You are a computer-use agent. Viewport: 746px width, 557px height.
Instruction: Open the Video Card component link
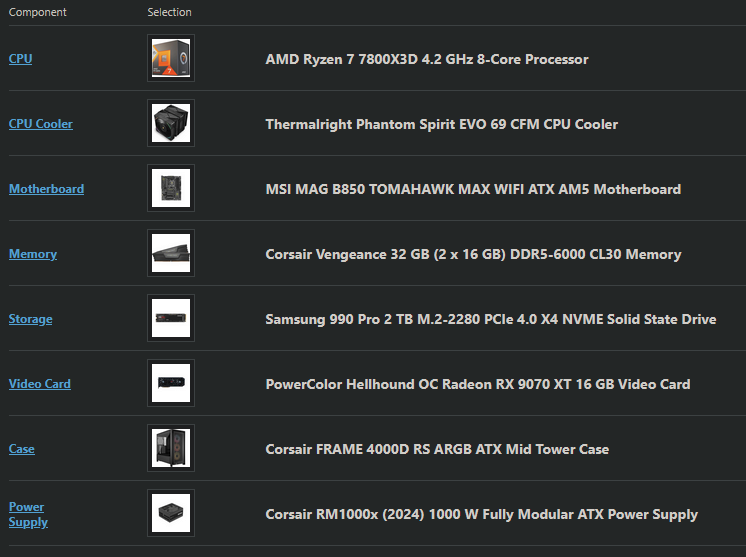click(39, 384)
